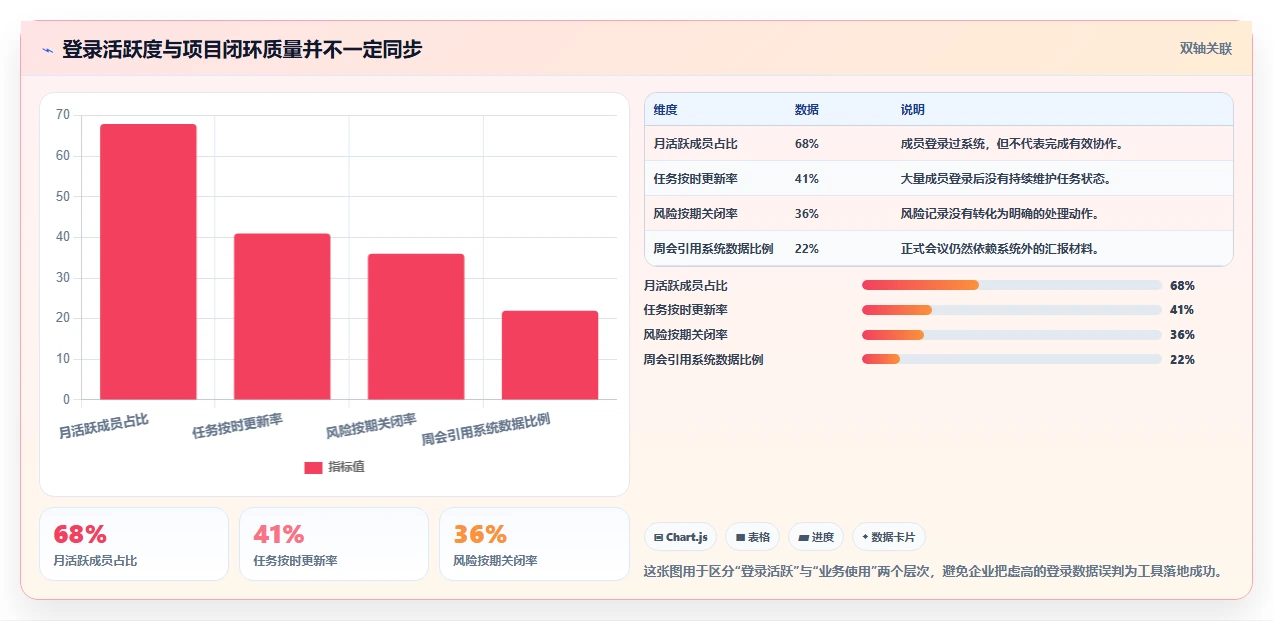Click the 数据 column header
The height and width of the screenshot is (621, 1273).
pos(807,110)
